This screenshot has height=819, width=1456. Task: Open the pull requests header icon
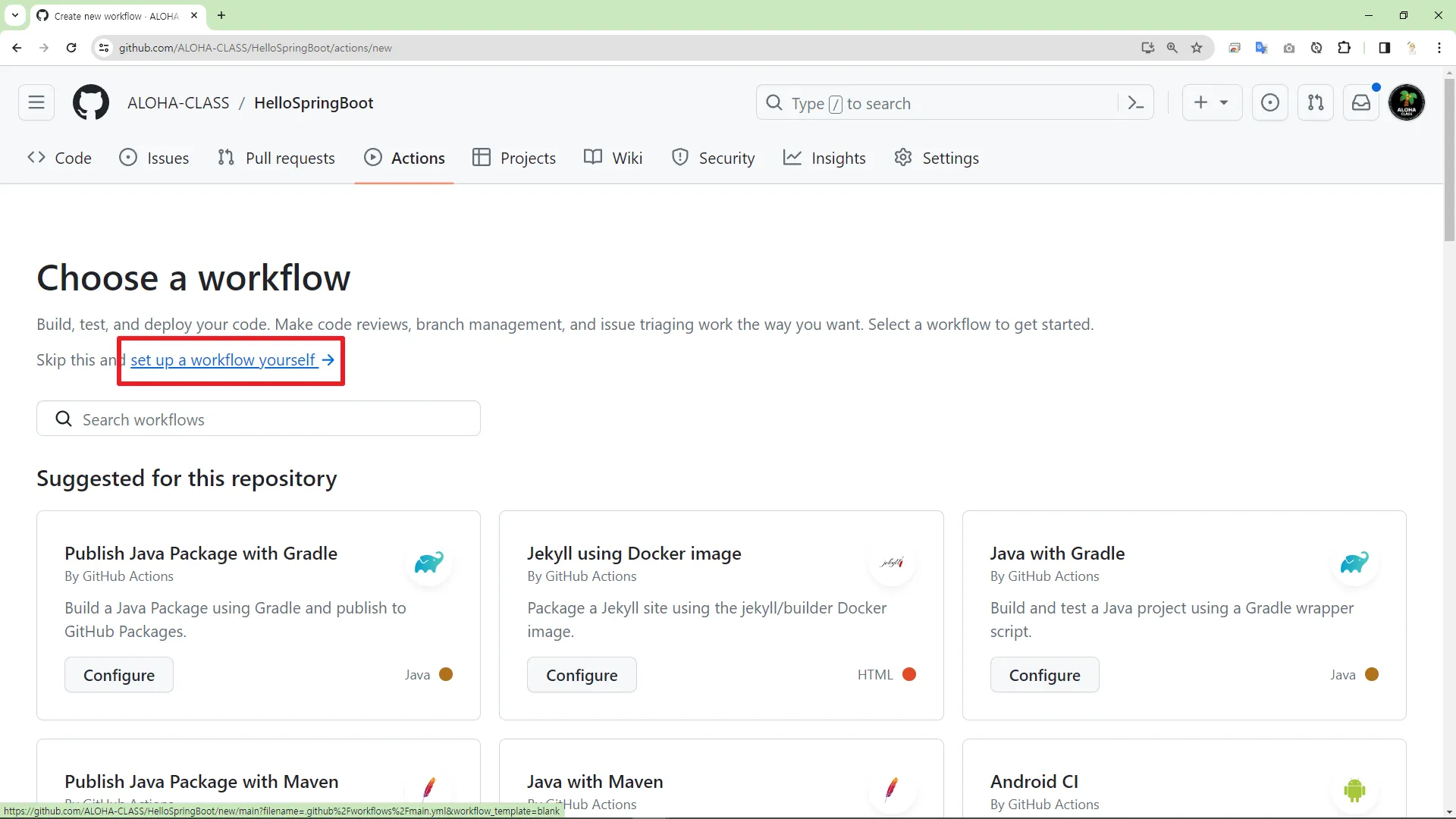click(1316, 102)
